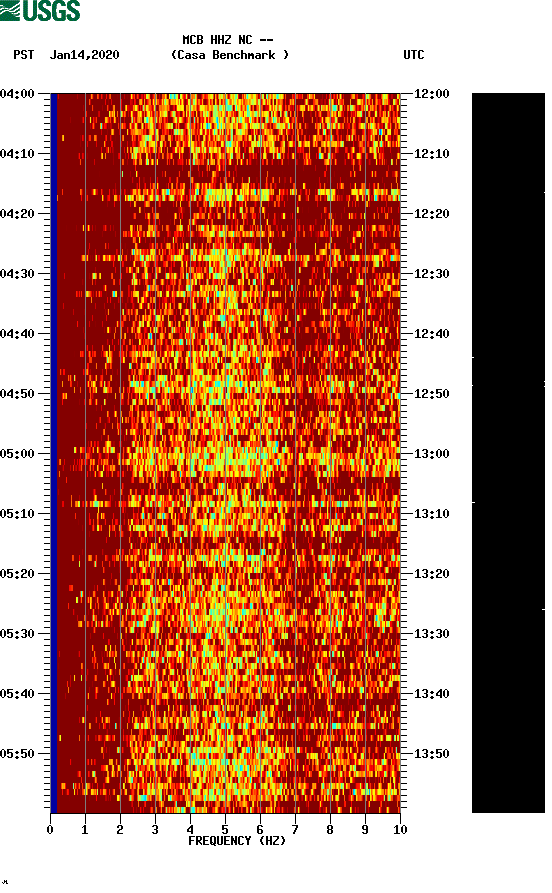
Task: Click the 05:40 PST time label
Action: (17, 694)
